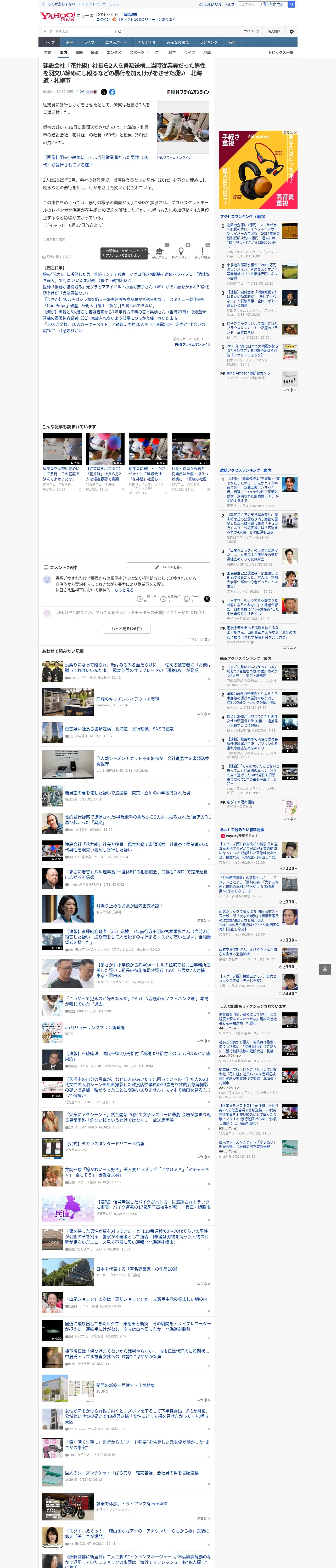Share the article on Facebook
The height and width of the screenshot is (1568, 336).
point(112,92)
